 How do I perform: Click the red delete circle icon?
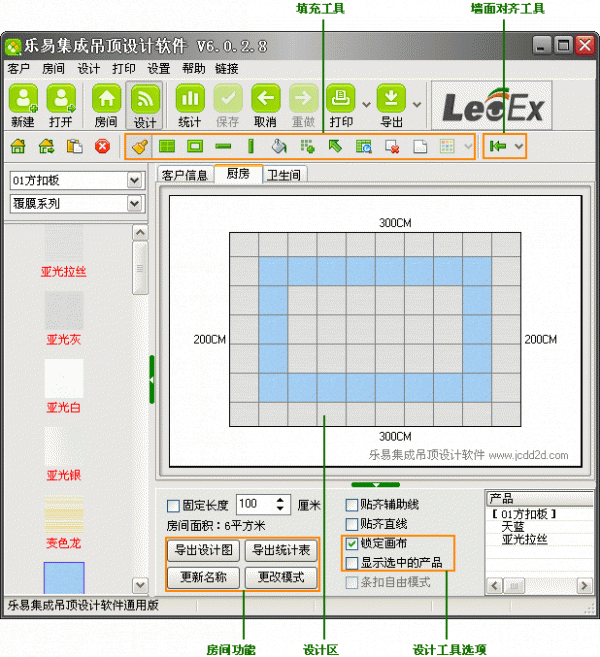pos(102,146)
